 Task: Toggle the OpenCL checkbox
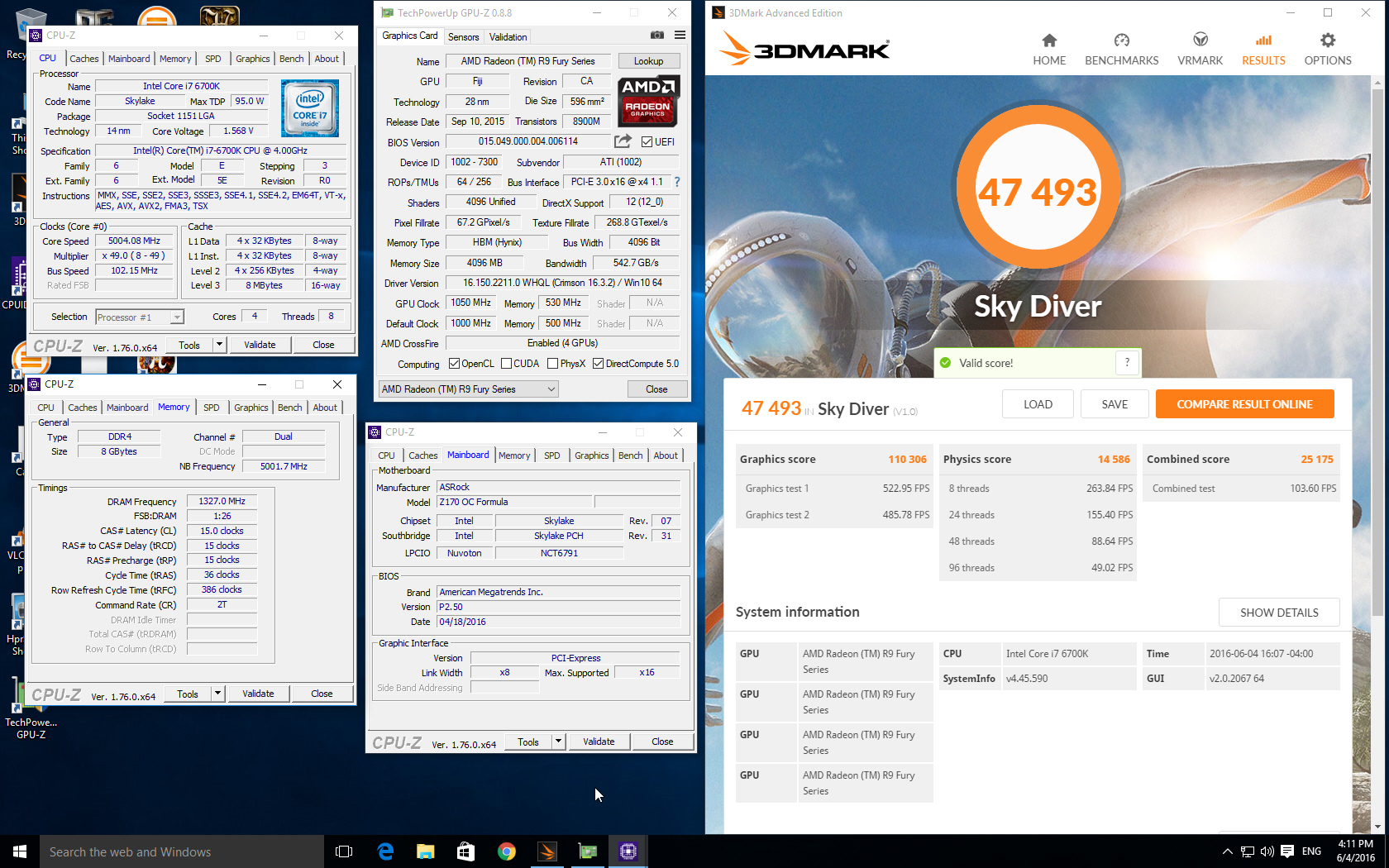(454, 364)
